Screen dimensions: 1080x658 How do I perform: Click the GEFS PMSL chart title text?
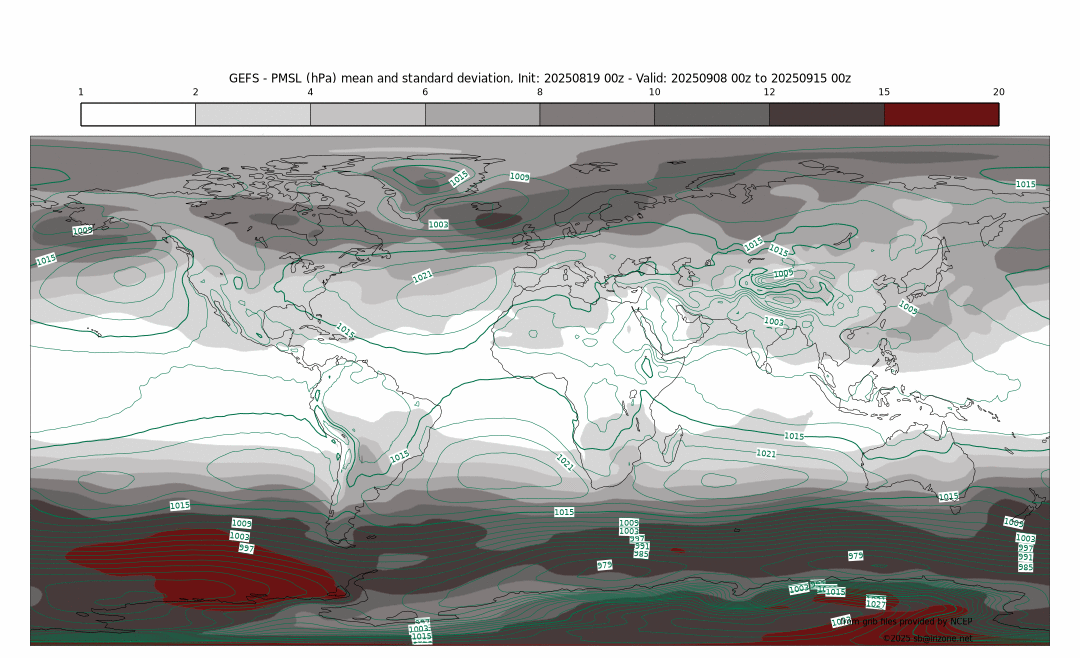[540, 78]
